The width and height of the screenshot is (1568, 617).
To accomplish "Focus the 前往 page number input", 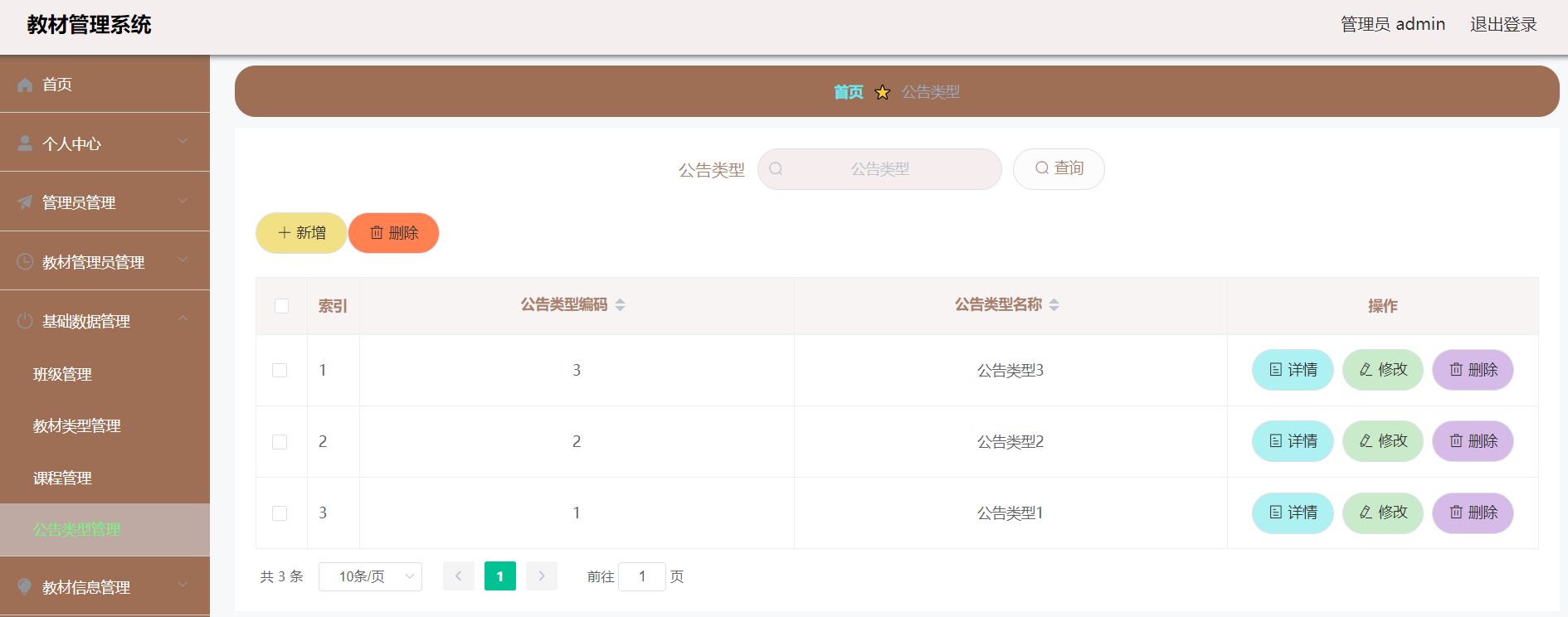I will [642, 576].
